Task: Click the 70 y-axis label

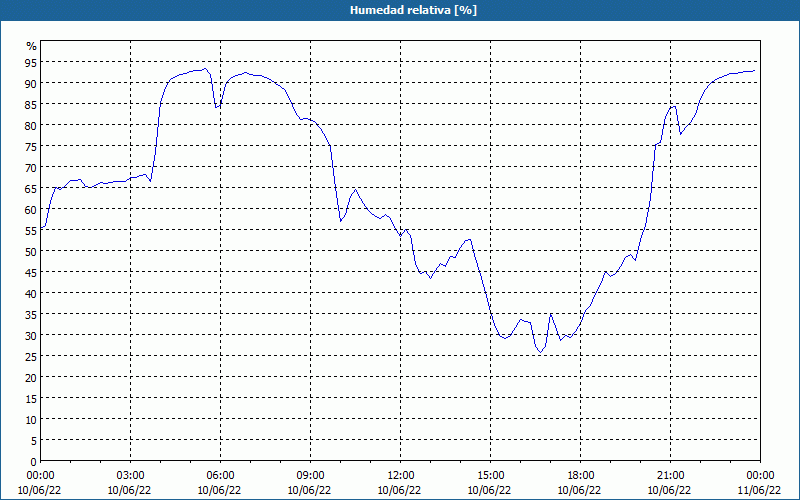Action: click(31, 167)
